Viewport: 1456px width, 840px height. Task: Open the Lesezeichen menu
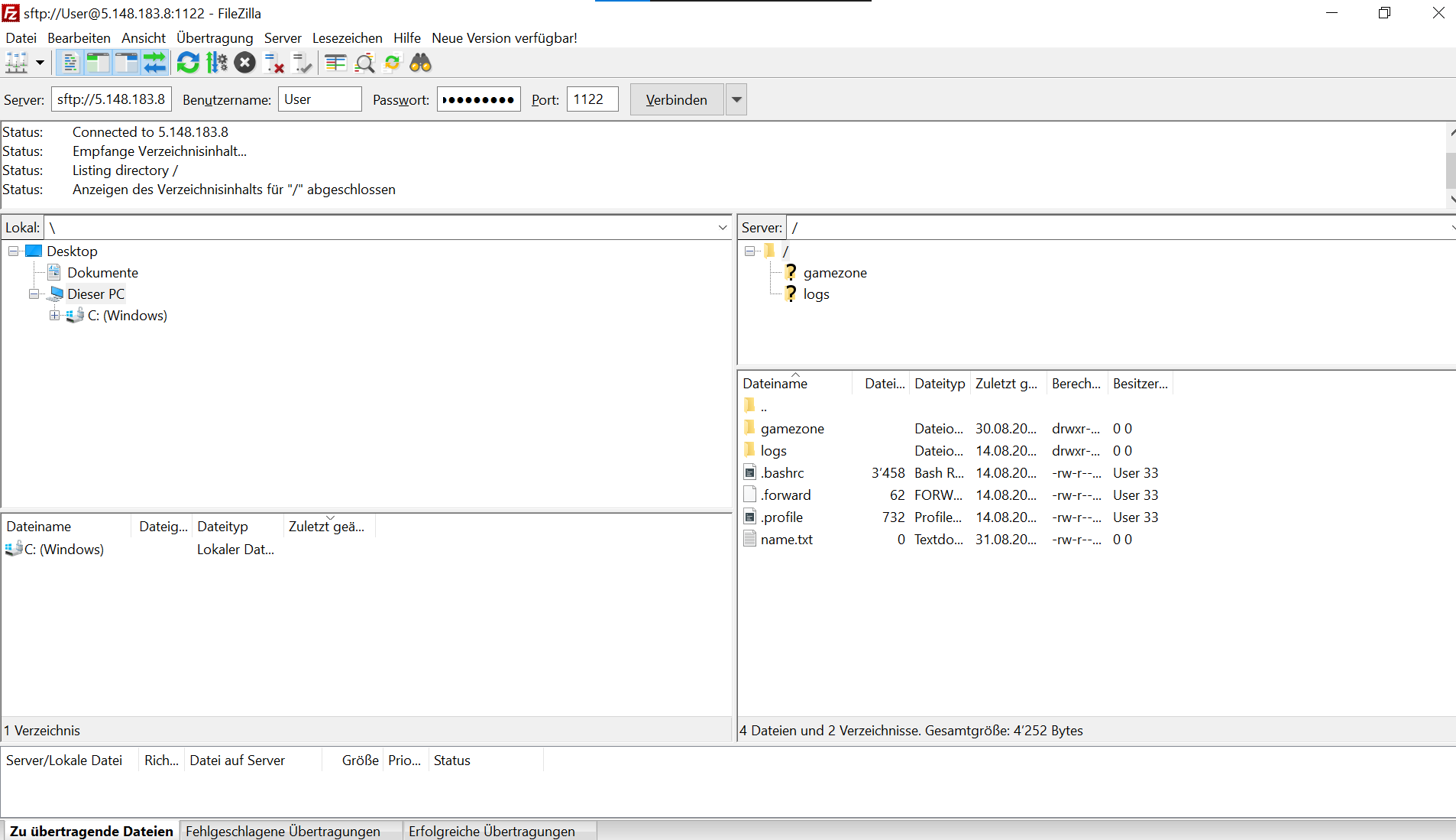[x=348, y=37]
